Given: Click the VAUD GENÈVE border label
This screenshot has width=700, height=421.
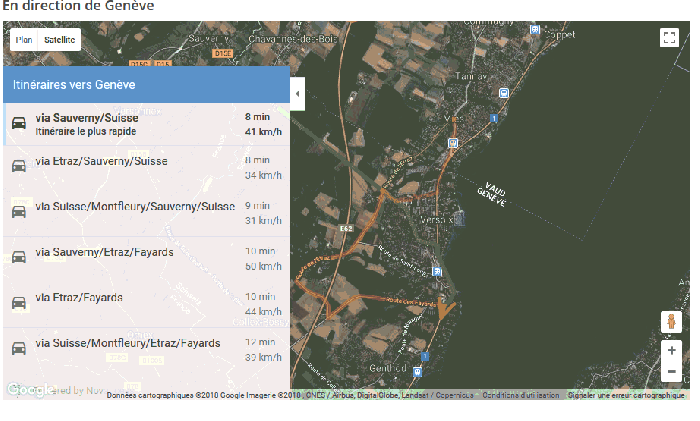Looking at the screenshot, I should click(x=493, y=194).
